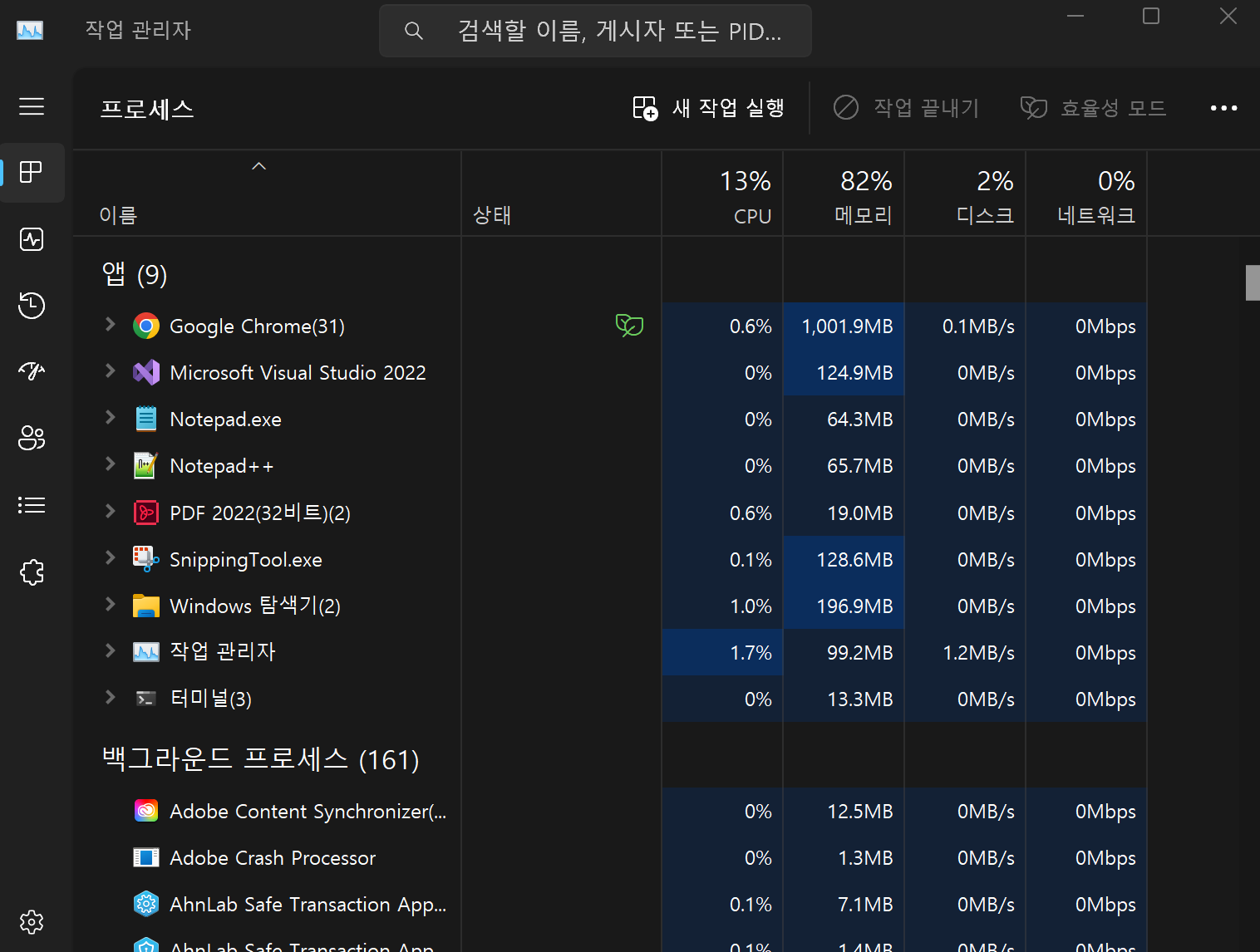Open the Services sidebar tab
Screen dimensions: 1260x952
[32, 572]
